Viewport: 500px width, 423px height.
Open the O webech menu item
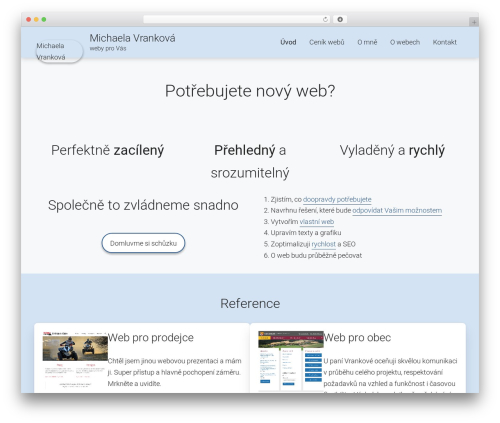(405, 42)
